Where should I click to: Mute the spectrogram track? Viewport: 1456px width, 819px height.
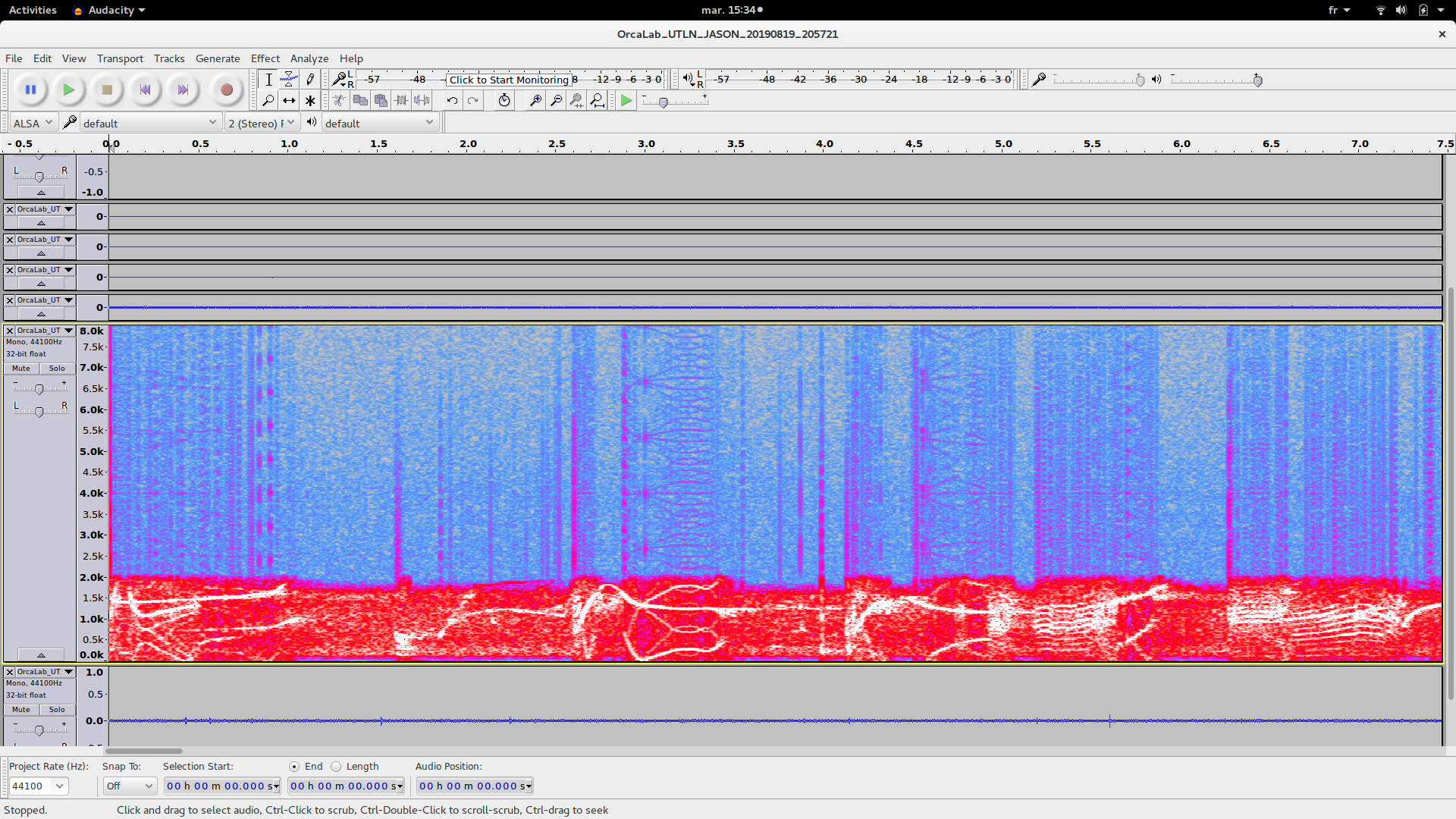point(21,369)
